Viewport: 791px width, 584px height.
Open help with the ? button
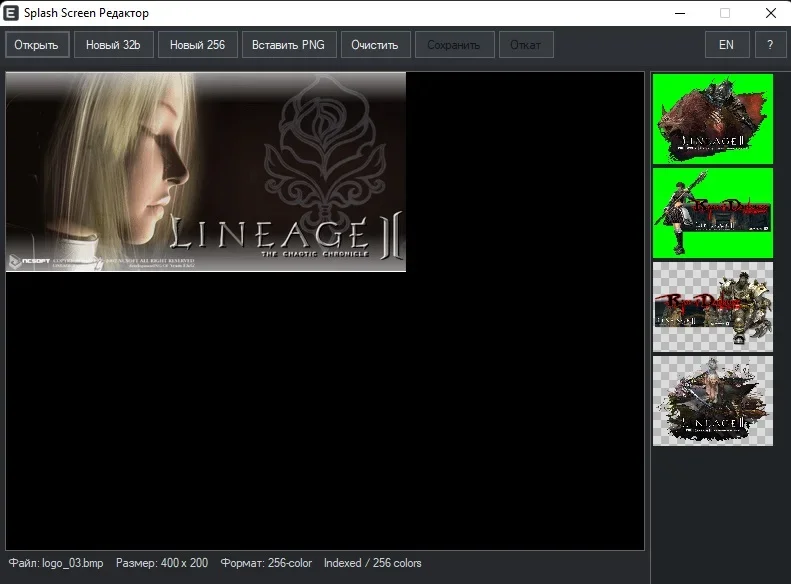click(x=770, y=45)
